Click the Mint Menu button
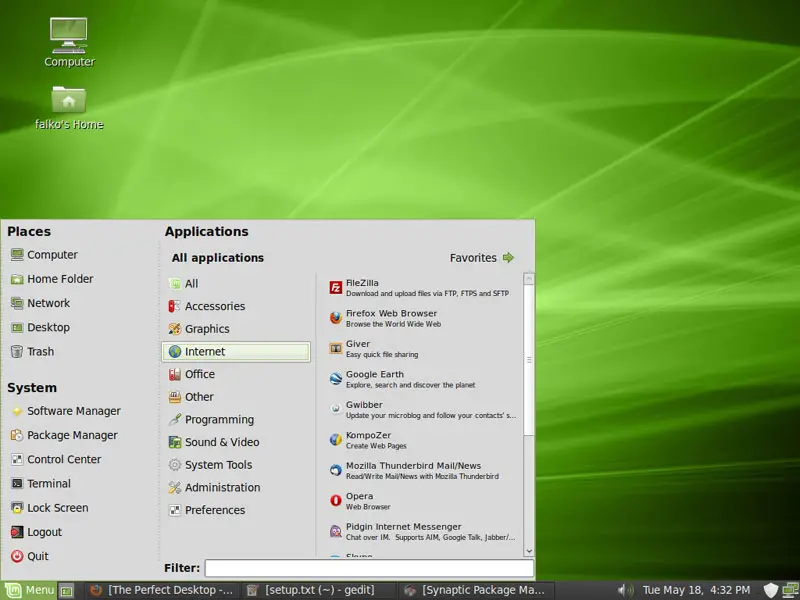This screenshot has height=600, width=800. coord(28,591)
